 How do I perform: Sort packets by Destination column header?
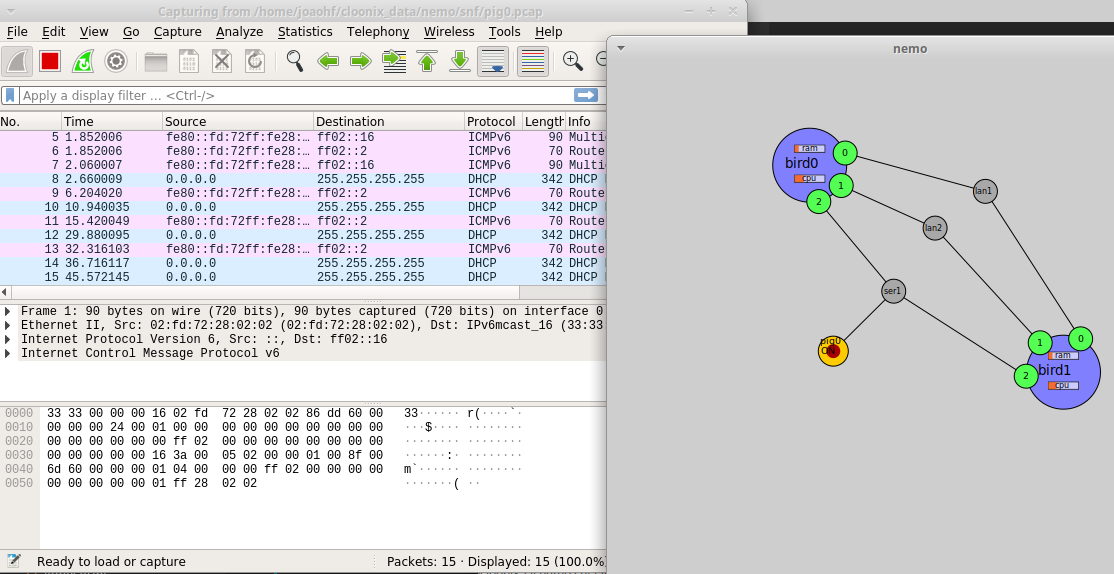[389, 121]
